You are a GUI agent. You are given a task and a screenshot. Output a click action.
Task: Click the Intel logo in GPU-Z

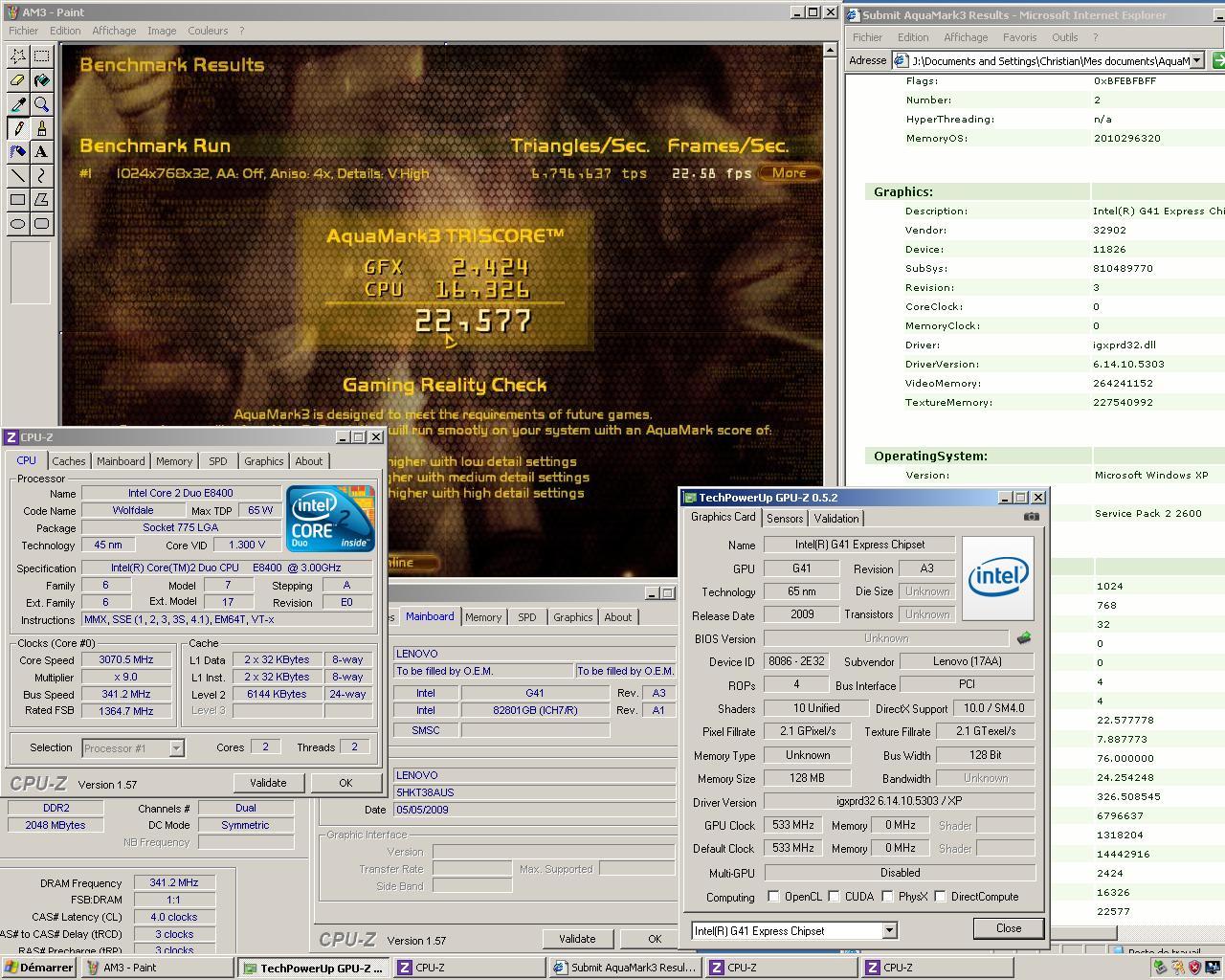click(998, 578)
